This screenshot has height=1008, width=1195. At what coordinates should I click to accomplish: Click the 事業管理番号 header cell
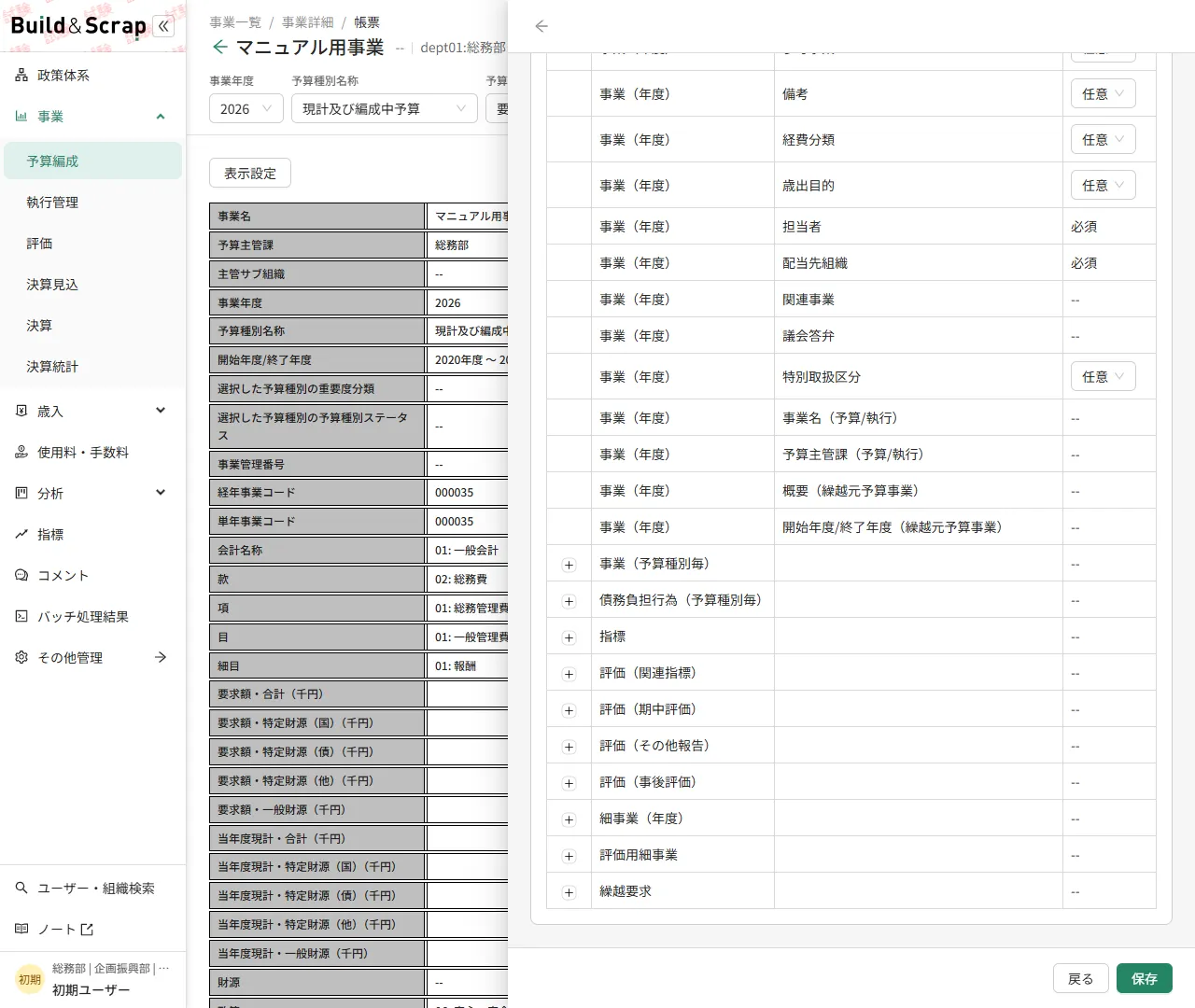[317, 465]
